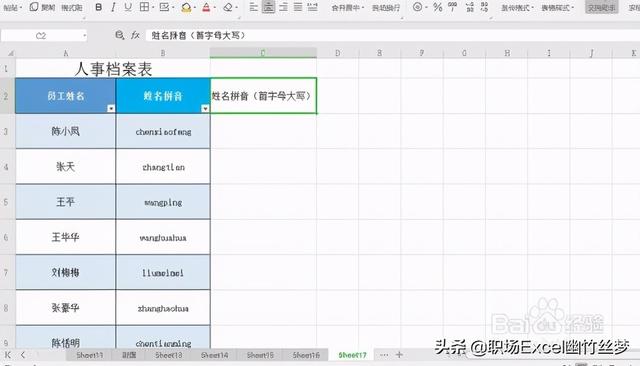
Task: Open the paste dropdown
Action: pos(13,7)
